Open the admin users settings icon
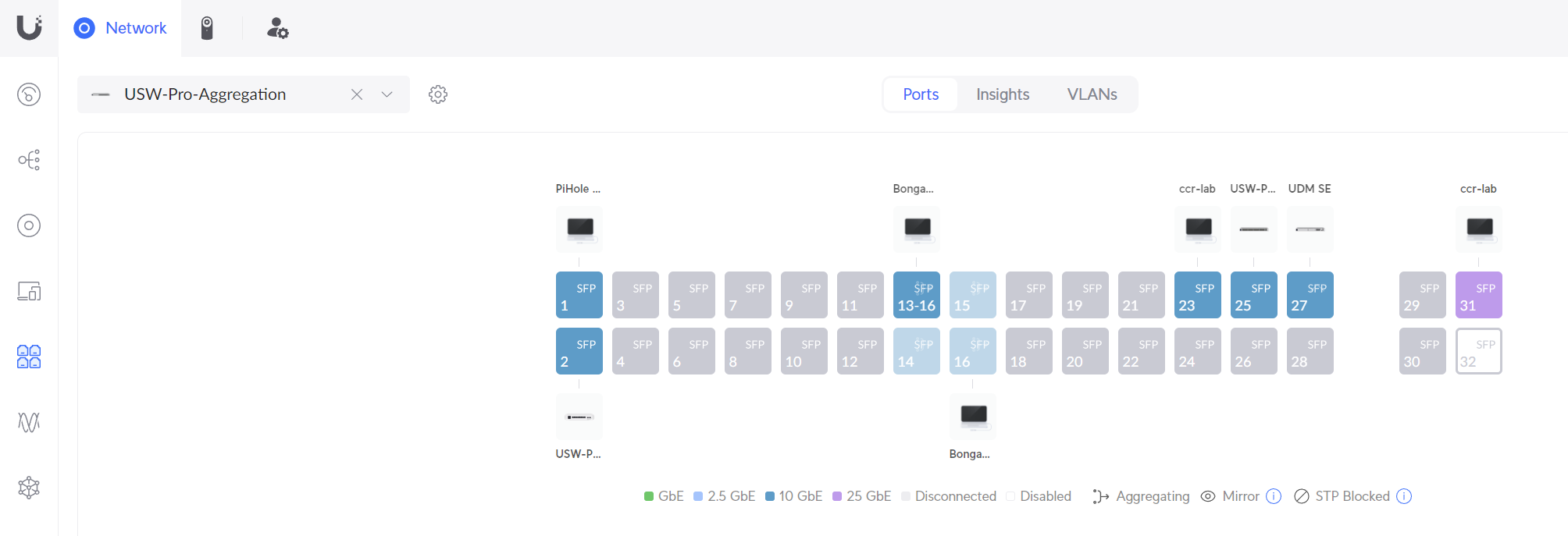Viewport: 1568px width, 536px height. (x=277, y=28)
